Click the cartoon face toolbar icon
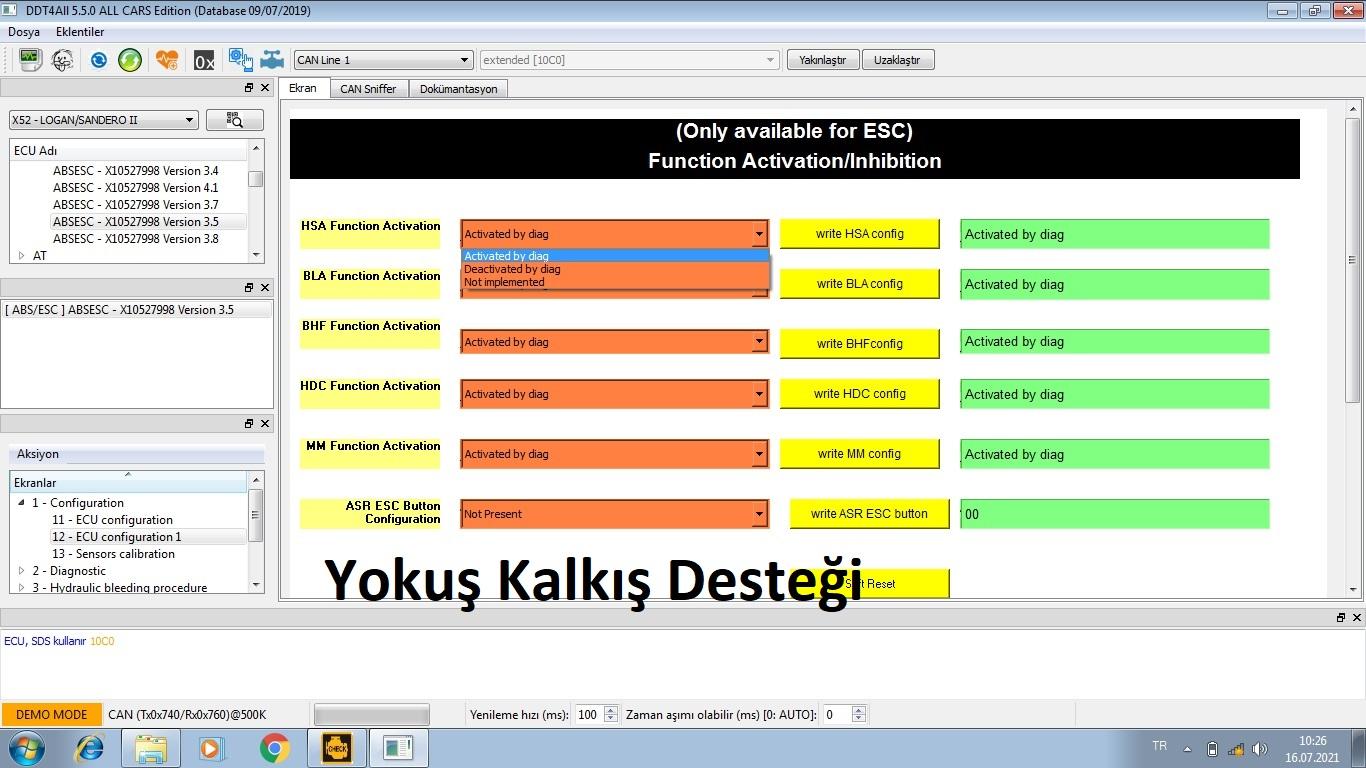 tap(62, 60)
